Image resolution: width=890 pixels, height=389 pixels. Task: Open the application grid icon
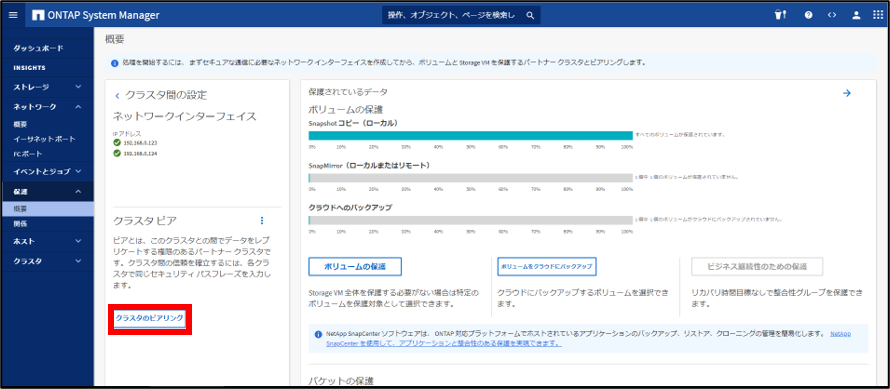click(x=878, y=15)
